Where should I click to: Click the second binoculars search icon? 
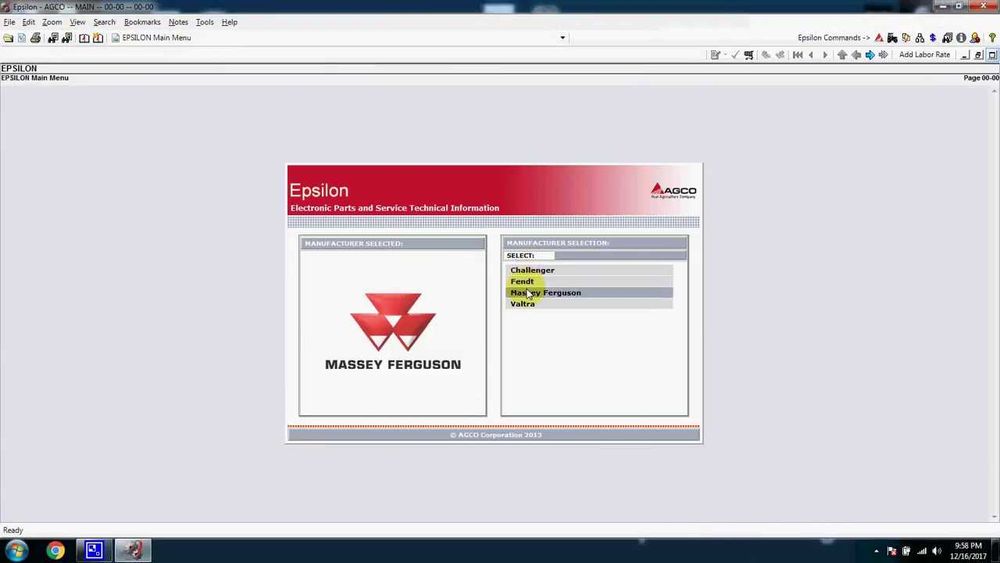(x=67, y=38)
